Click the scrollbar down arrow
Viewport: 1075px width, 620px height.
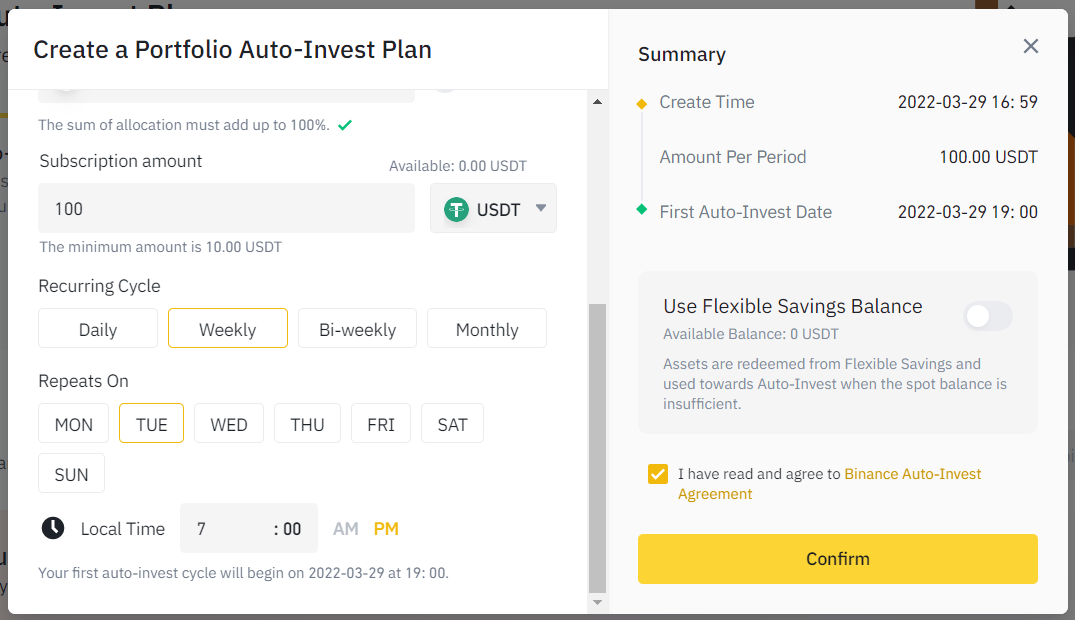tap(598, 602)
